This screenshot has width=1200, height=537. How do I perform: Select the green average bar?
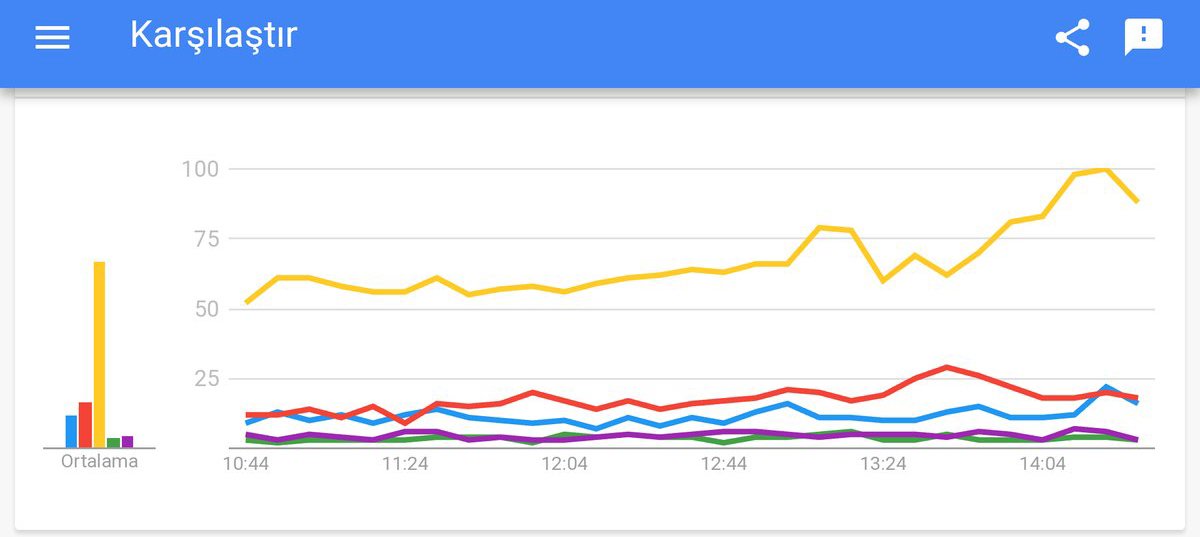click(x=113, y=442)
